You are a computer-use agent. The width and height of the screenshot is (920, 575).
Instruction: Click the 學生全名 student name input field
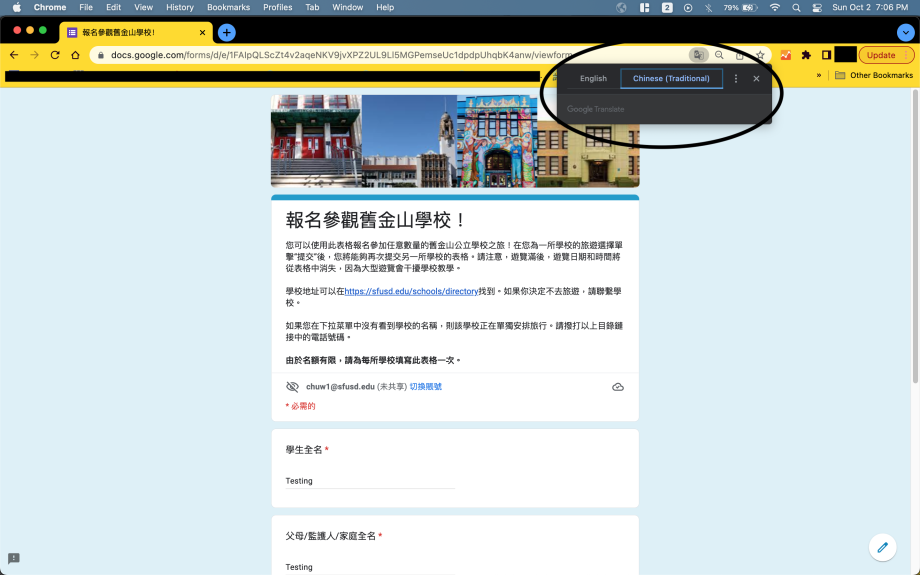(370, 481)
